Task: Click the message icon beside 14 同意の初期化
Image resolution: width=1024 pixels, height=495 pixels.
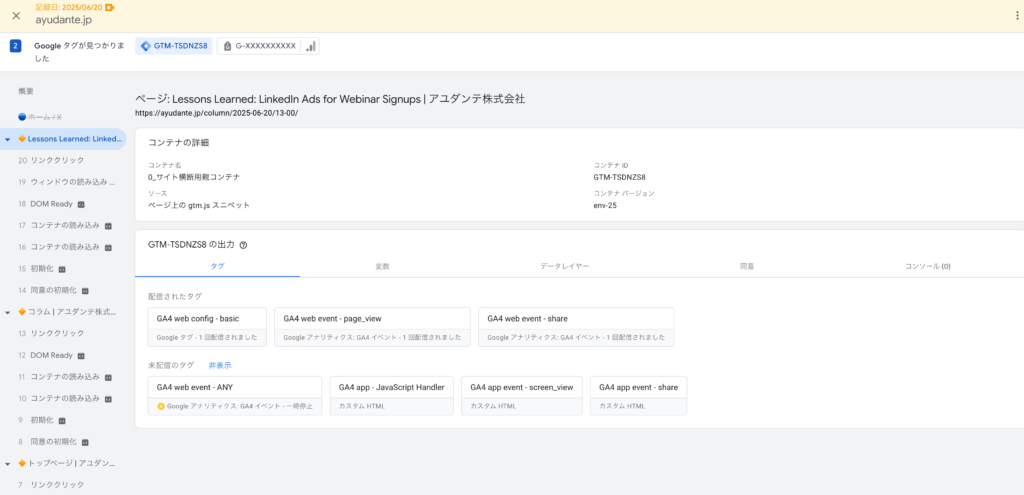Action: pyautogui.click(x=85, y=291)
